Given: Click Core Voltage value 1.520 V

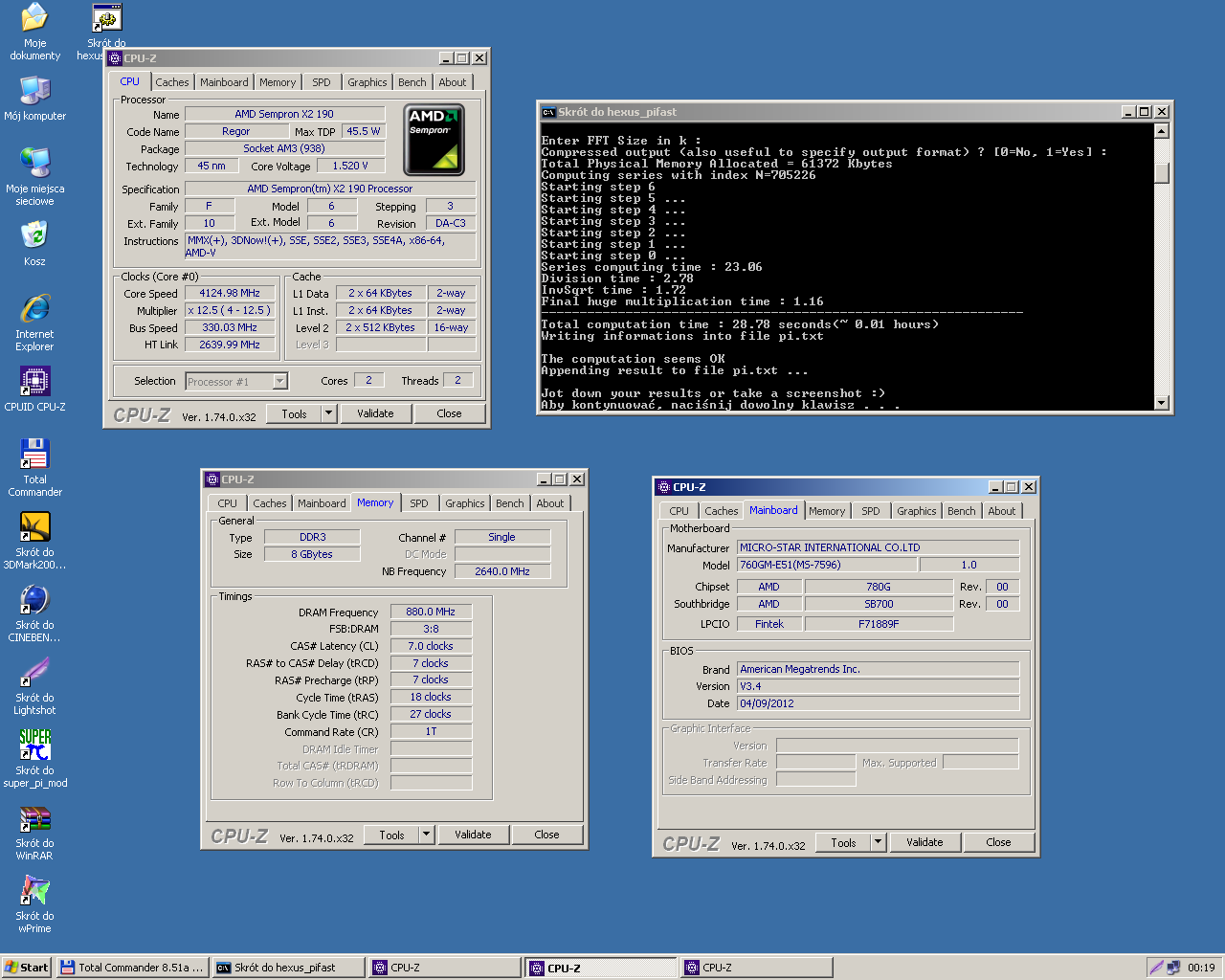Looking at the screenshot, I should [350, 166].
